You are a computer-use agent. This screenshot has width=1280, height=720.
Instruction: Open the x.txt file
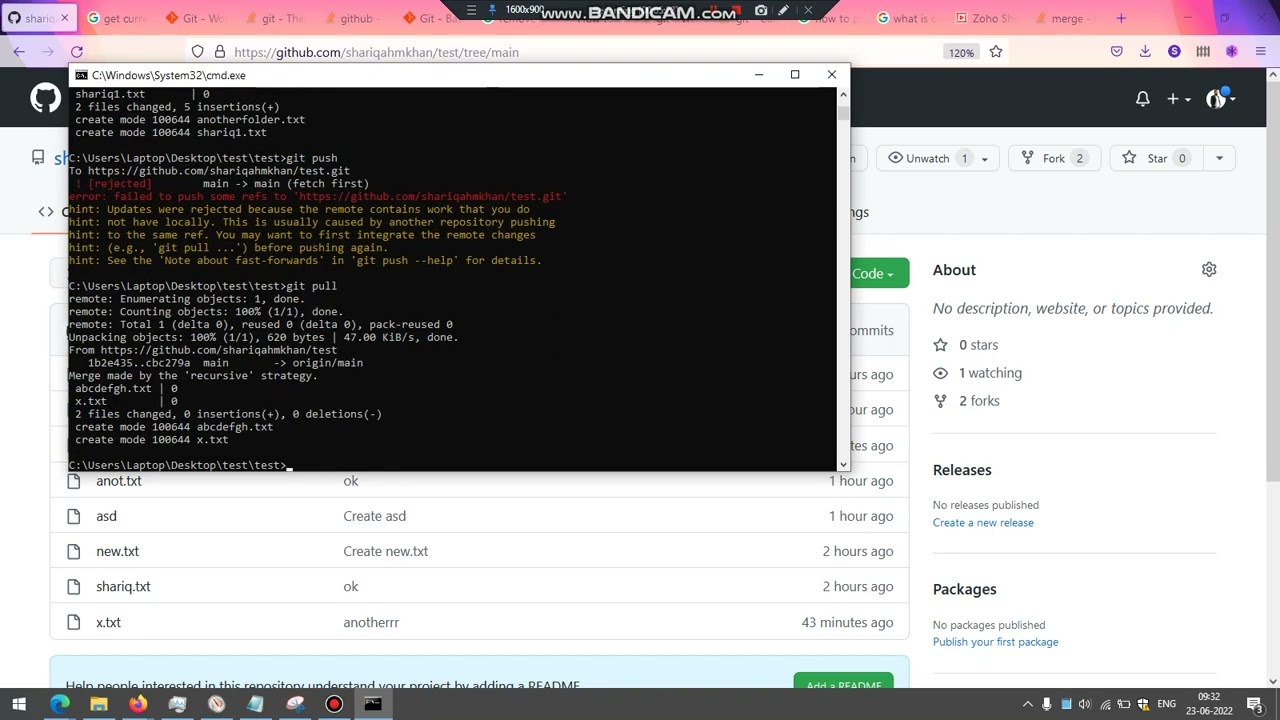(x=108, y=622)
